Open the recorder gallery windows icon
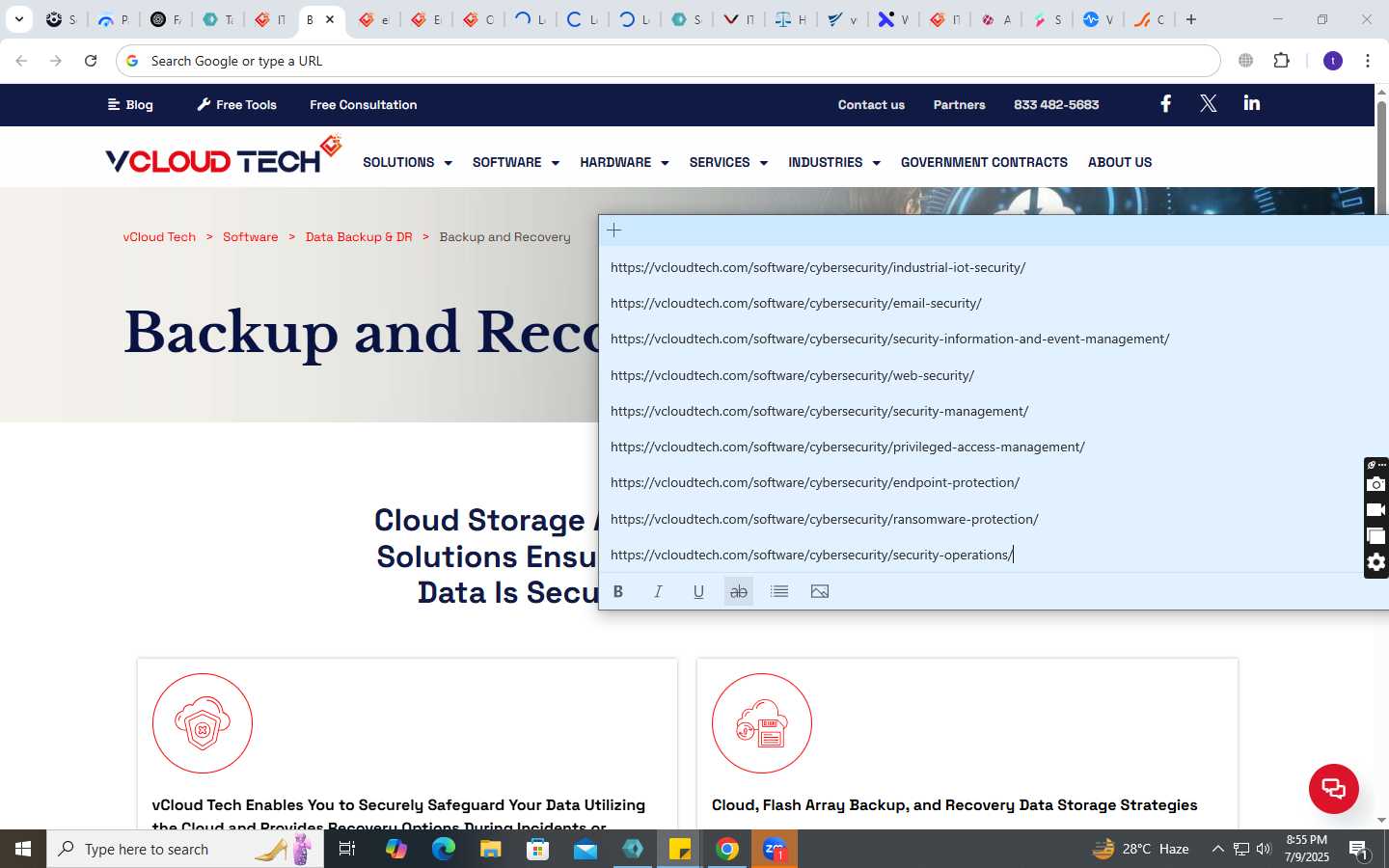 (x=1376, y=536)
